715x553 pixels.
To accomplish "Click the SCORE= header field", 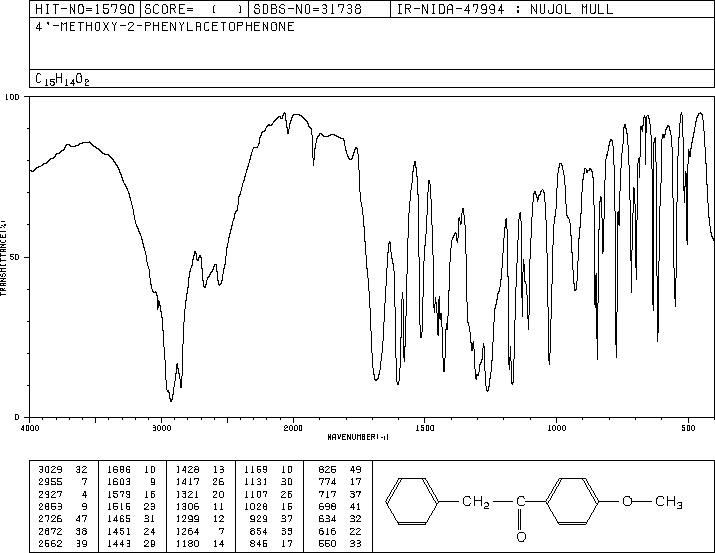I will pyautogui.click(x=194, y=9).
